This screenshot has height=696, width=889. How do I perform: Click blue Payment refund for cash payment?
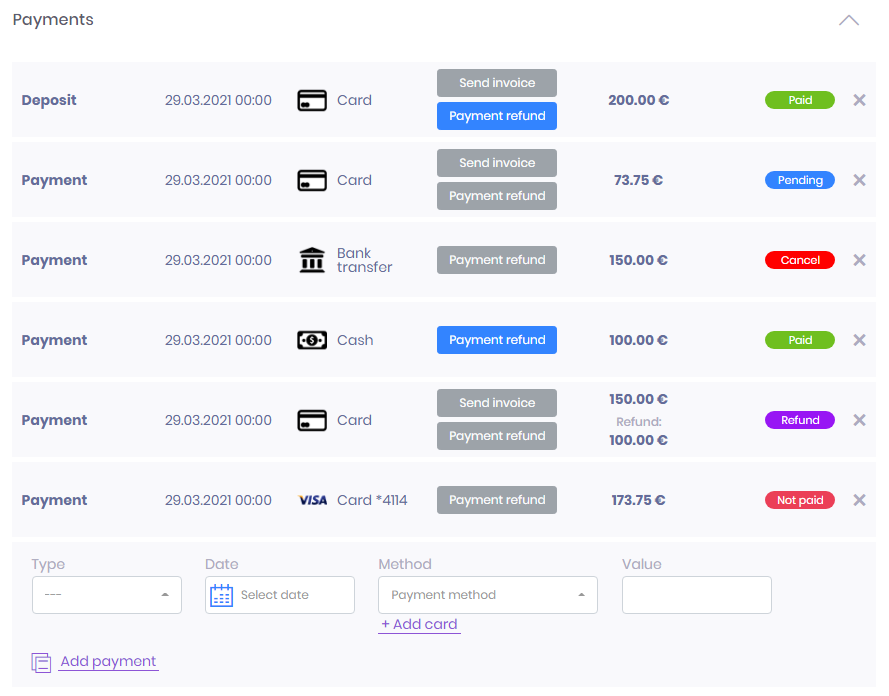click(x=497, y=340)
